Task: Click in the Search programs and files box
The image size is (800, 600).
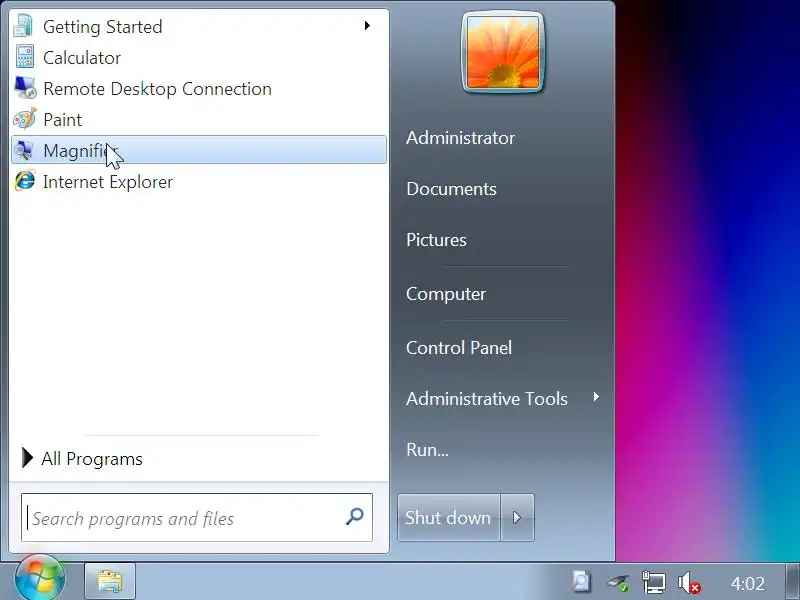Action: click(x=197, y=517)
